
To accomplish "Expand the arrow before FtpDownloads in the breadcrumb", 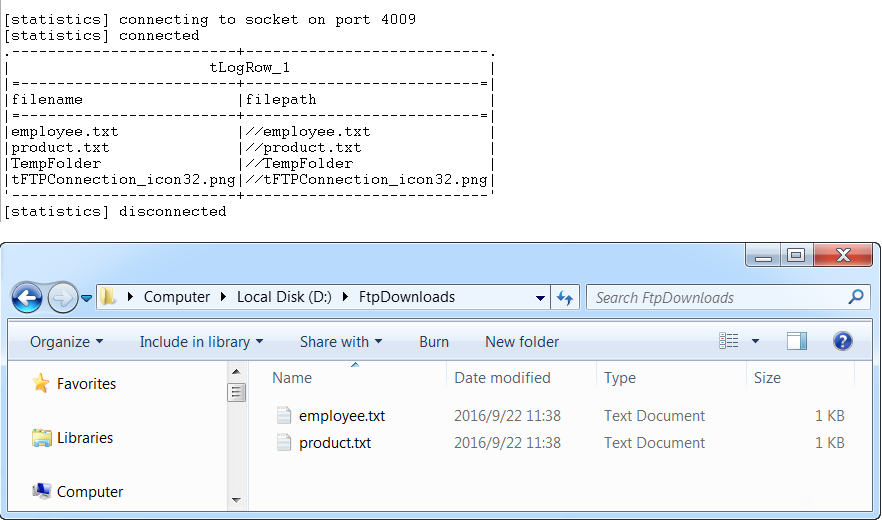I will (345, 297).
